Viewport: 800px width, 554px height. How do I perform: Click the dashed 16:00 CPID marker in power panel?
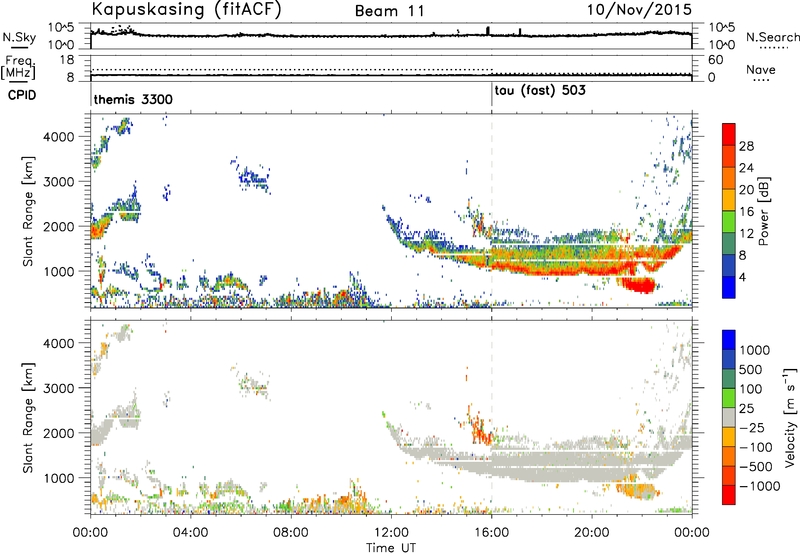[x=492, y=211]
